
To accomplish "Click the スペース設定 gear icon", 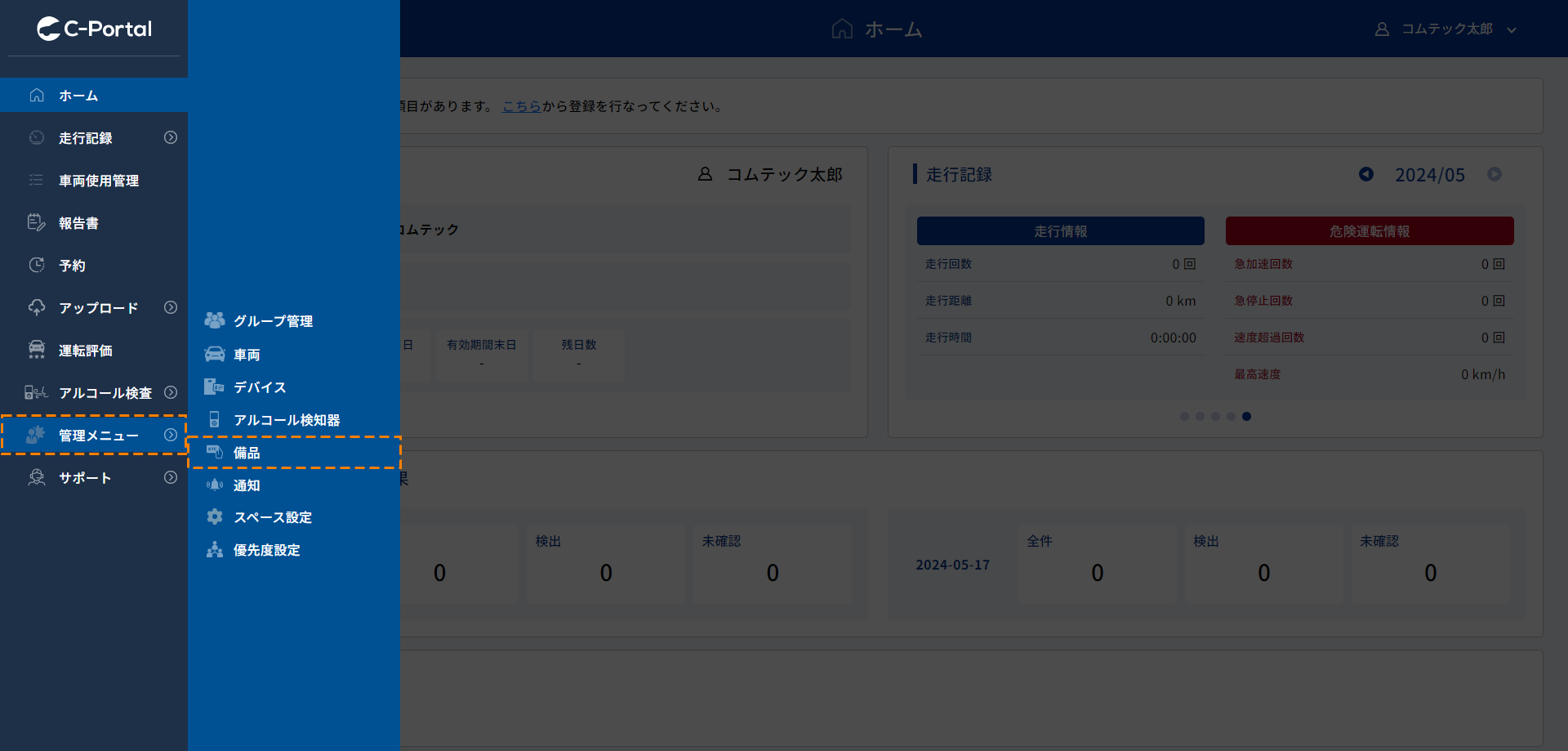I will (x=215, y=516).
